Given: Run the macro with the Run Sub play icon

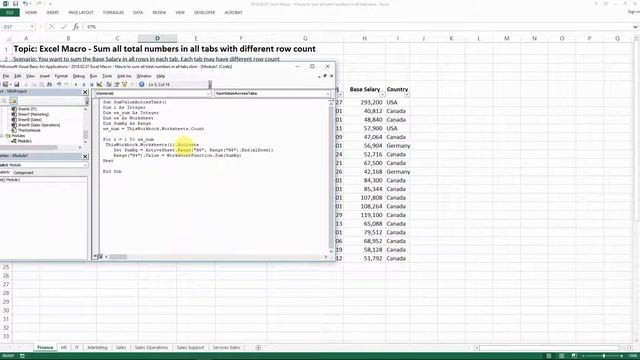Looking at the screenshot, I should pos(76,84).
